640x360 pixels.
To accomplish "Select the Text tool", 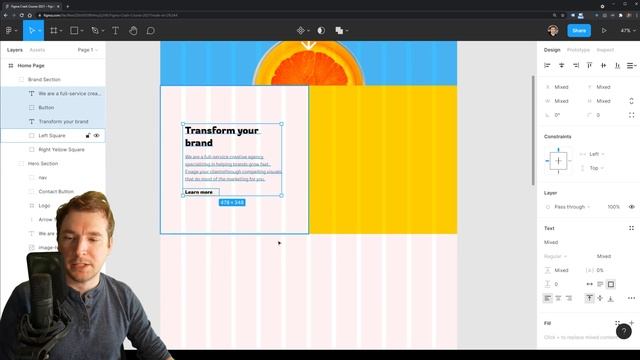I will point(116,31).
